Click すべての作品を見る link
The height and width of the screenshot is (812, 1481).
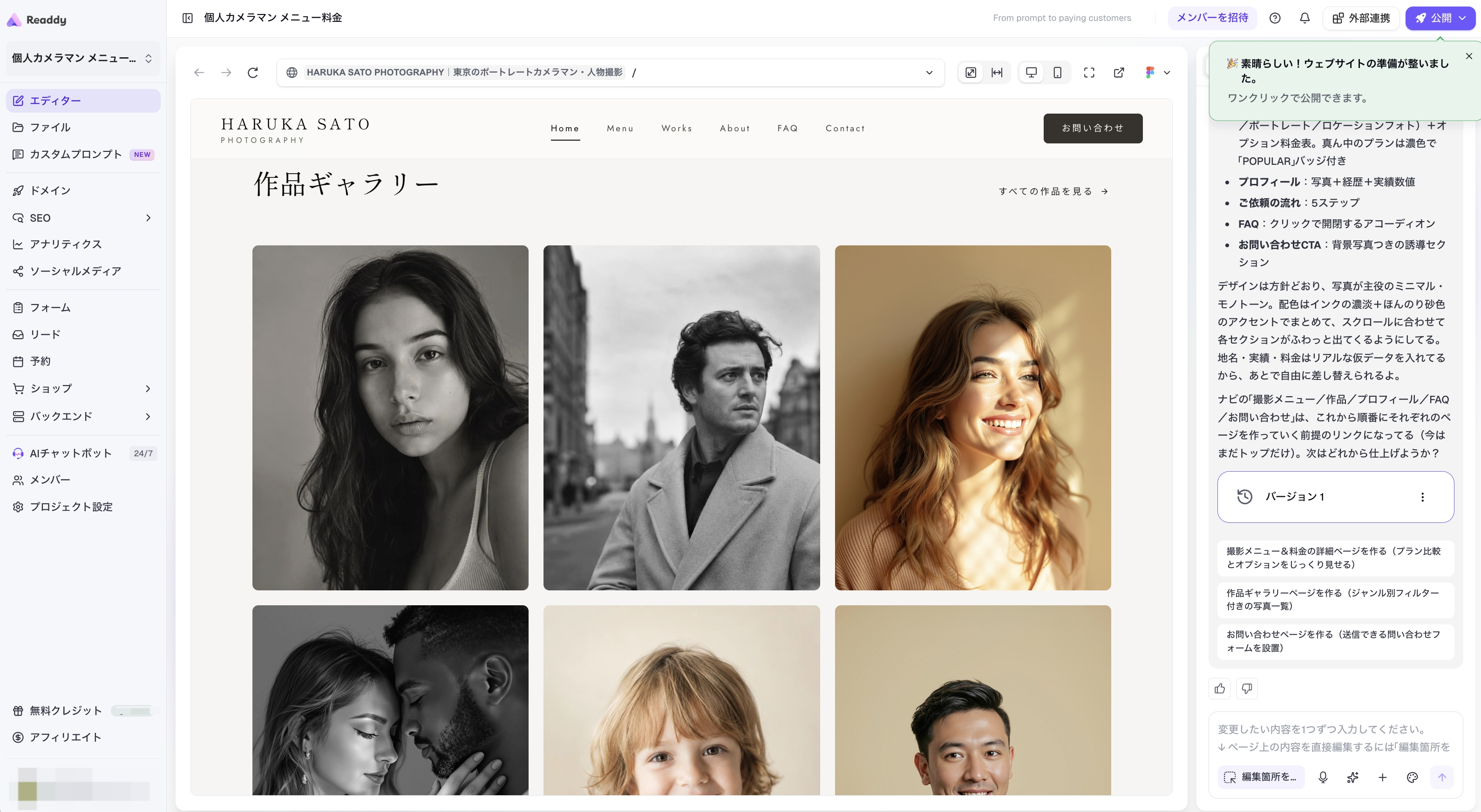(1053, 191)
